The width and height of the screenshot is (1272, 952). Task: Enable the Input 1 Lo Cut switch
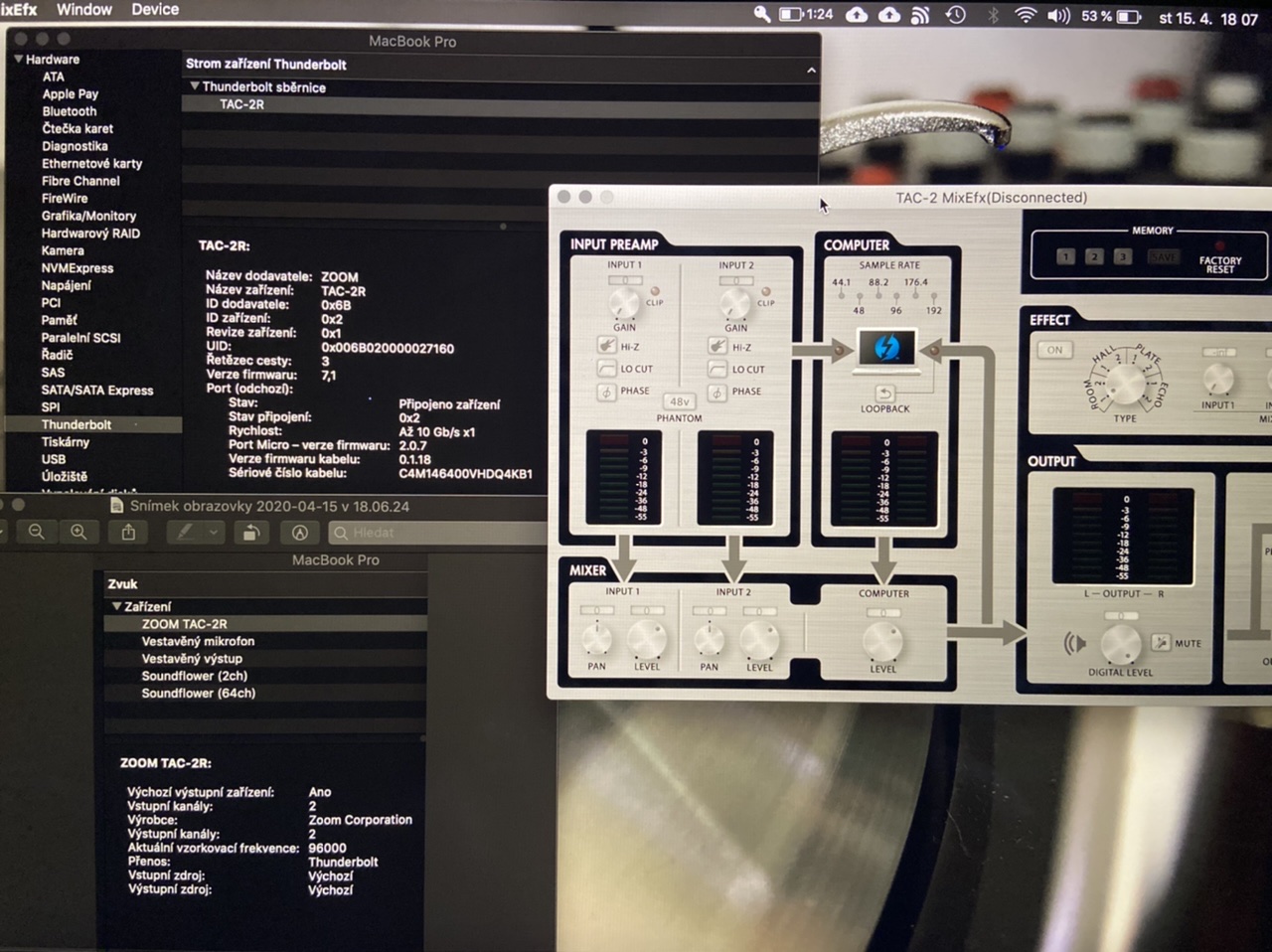point(606,369)
